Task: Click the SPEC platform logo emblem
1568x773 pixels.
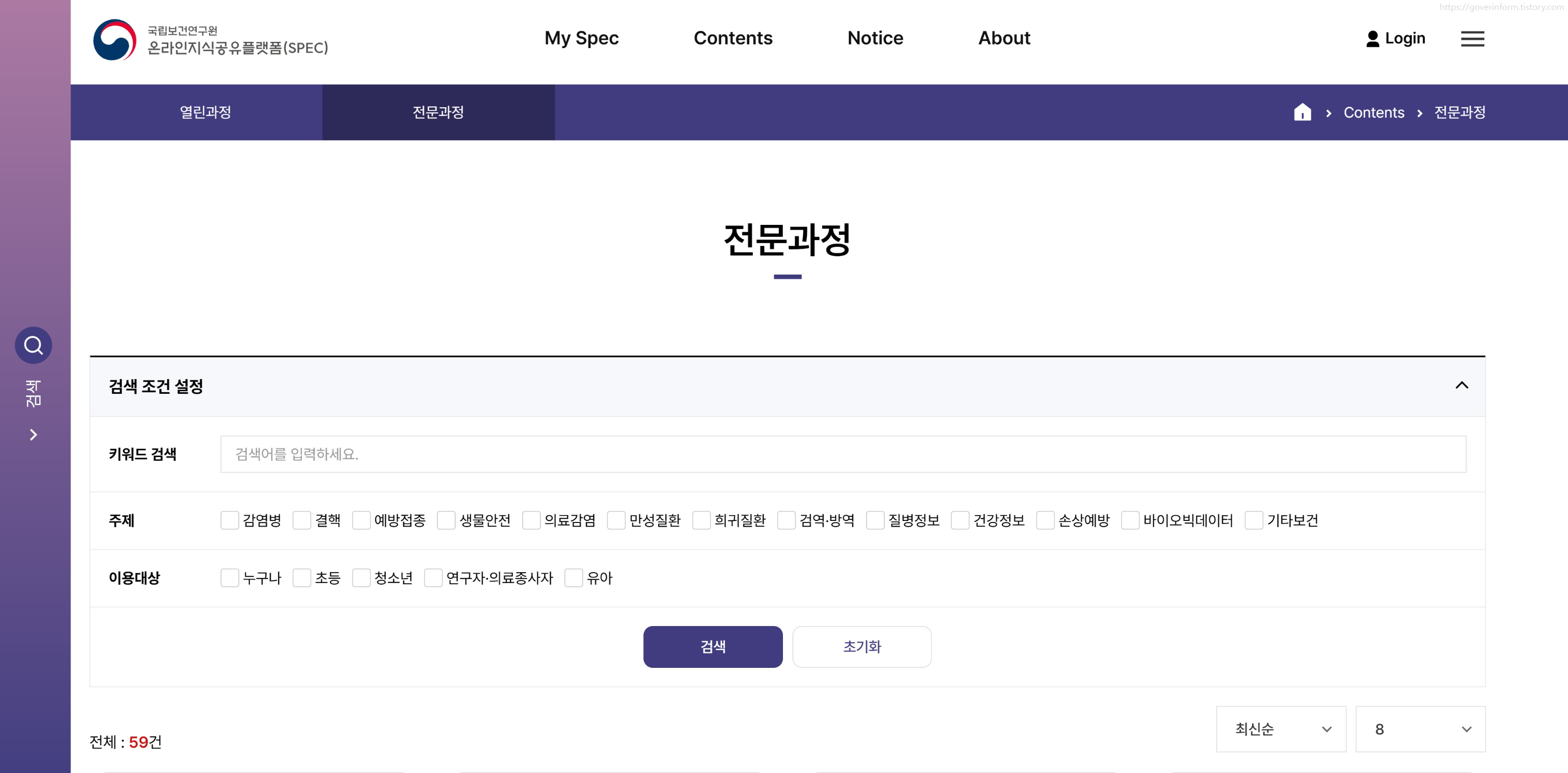Action: pyautogui.click(x=114, y=40)
